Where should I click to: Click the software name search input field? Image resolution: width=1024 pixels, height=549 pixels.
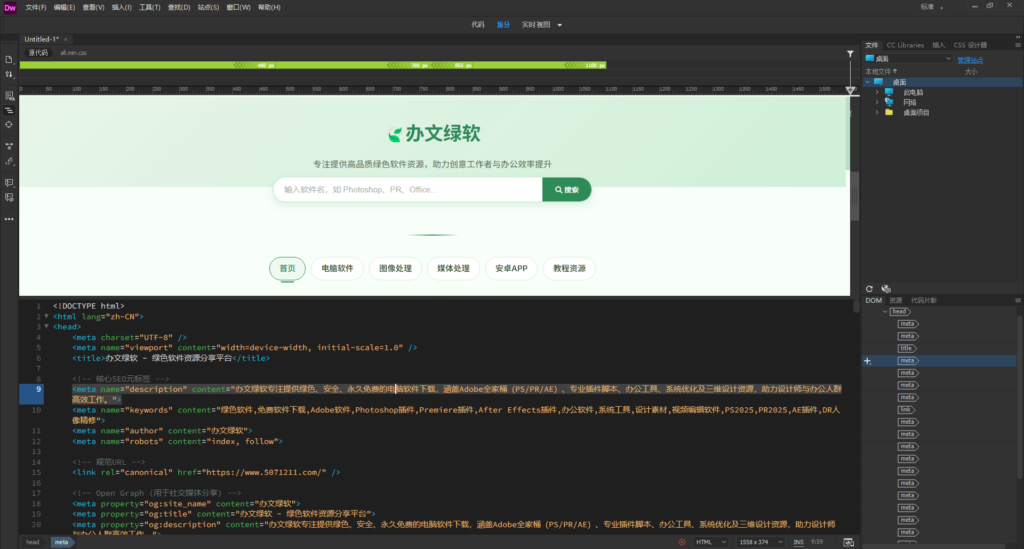pos(408,189)
